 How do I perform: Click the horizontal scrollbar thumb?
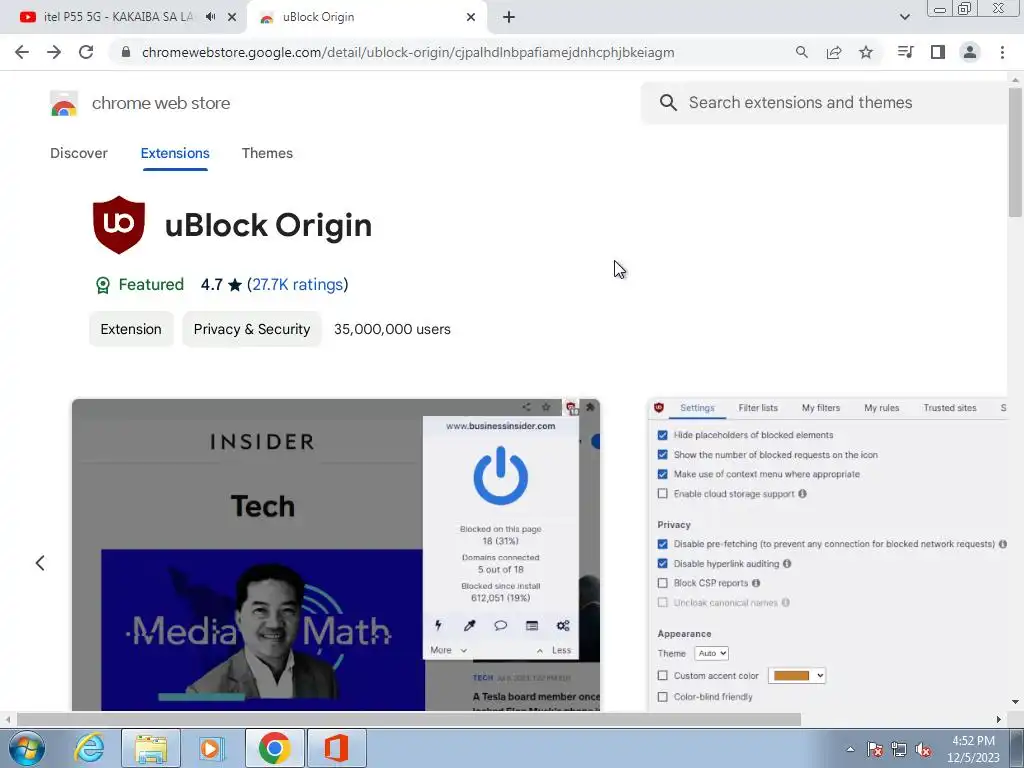point(409,720)
